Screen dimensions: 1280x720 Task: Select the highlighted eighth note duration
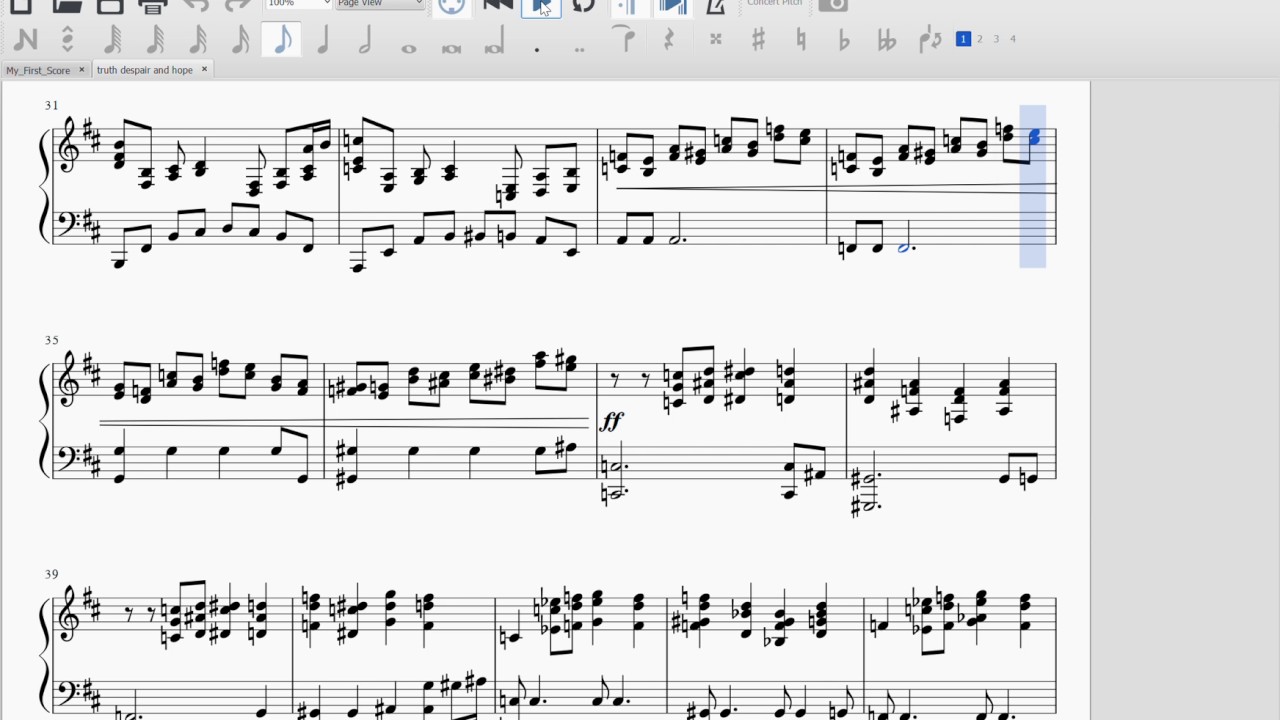tap(282, 40)
